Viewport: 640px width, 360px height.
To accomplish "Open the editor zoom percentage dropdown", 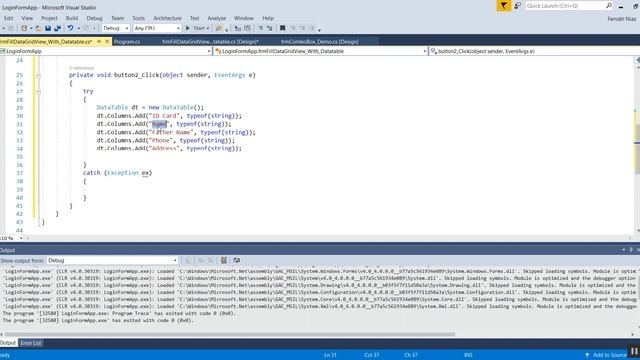I will pos(21,238).
